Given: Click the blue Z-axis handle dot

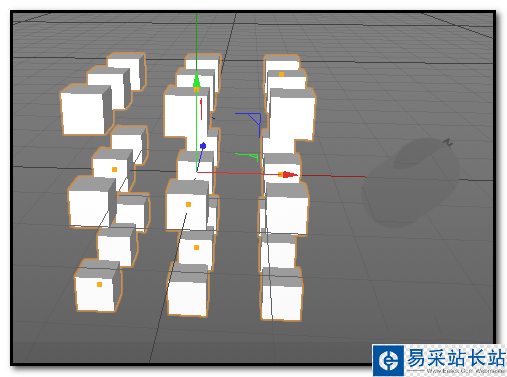Looking at the screenshot, I should [203, 146].
